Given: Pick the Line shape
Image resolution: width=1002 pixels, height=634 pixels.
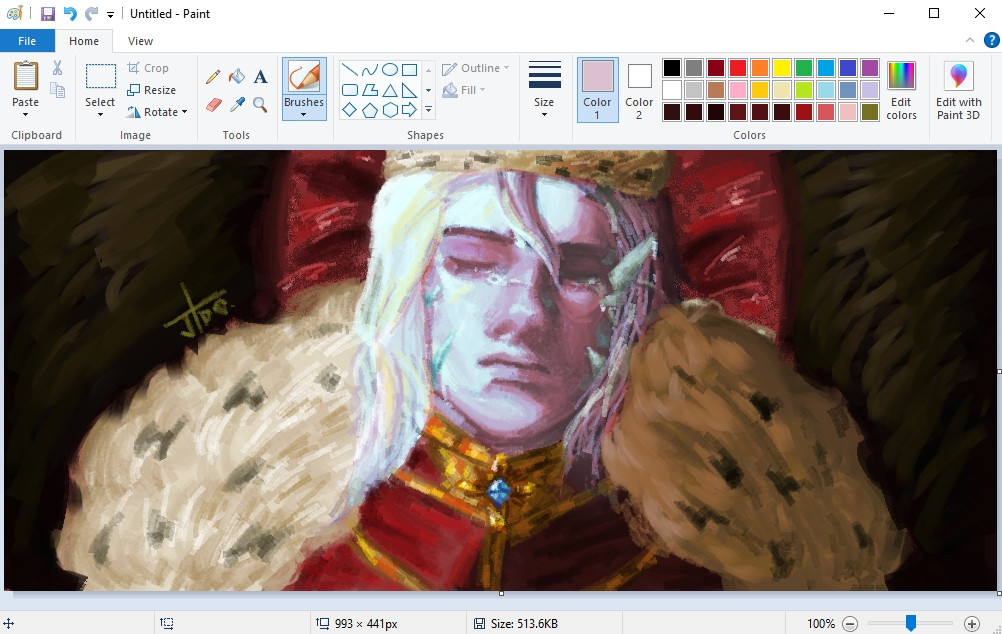Looking at the screenshot, I should [350, 70].
